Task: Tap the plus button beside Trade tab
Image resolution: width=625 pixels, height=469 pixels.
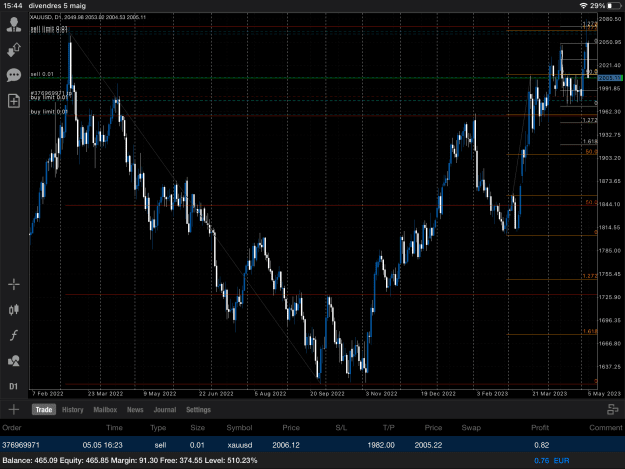Action: (14, 410)
